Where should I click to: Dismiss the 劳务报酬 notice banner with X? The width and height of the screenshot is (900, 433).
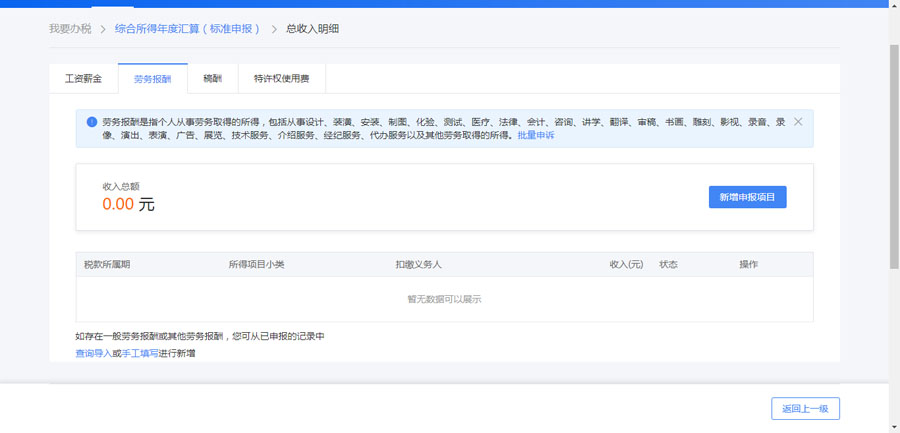[x=798, y=122]
